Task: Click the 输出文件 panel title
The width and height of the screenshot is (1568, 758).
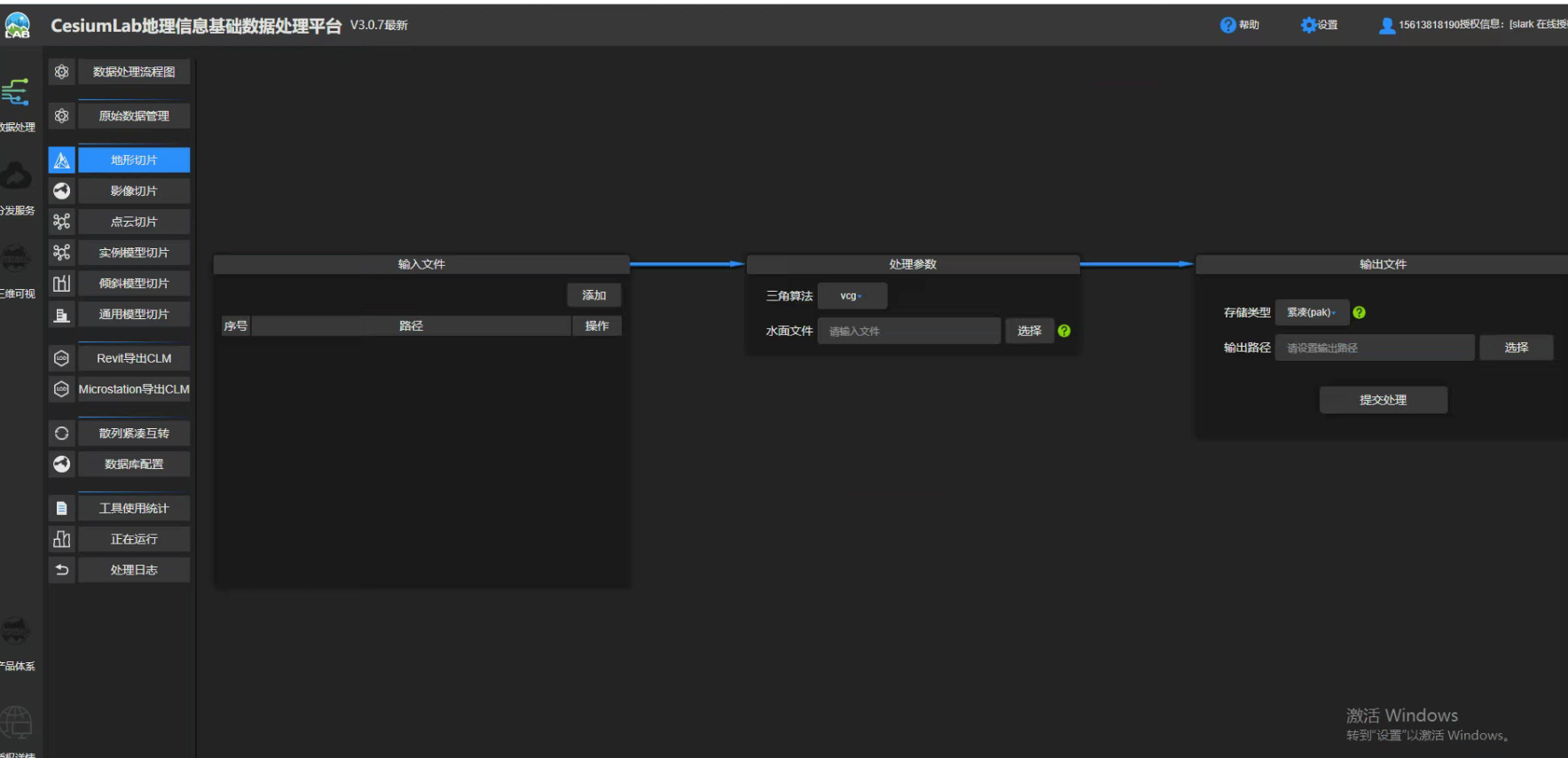Action: coord(1383,264)
